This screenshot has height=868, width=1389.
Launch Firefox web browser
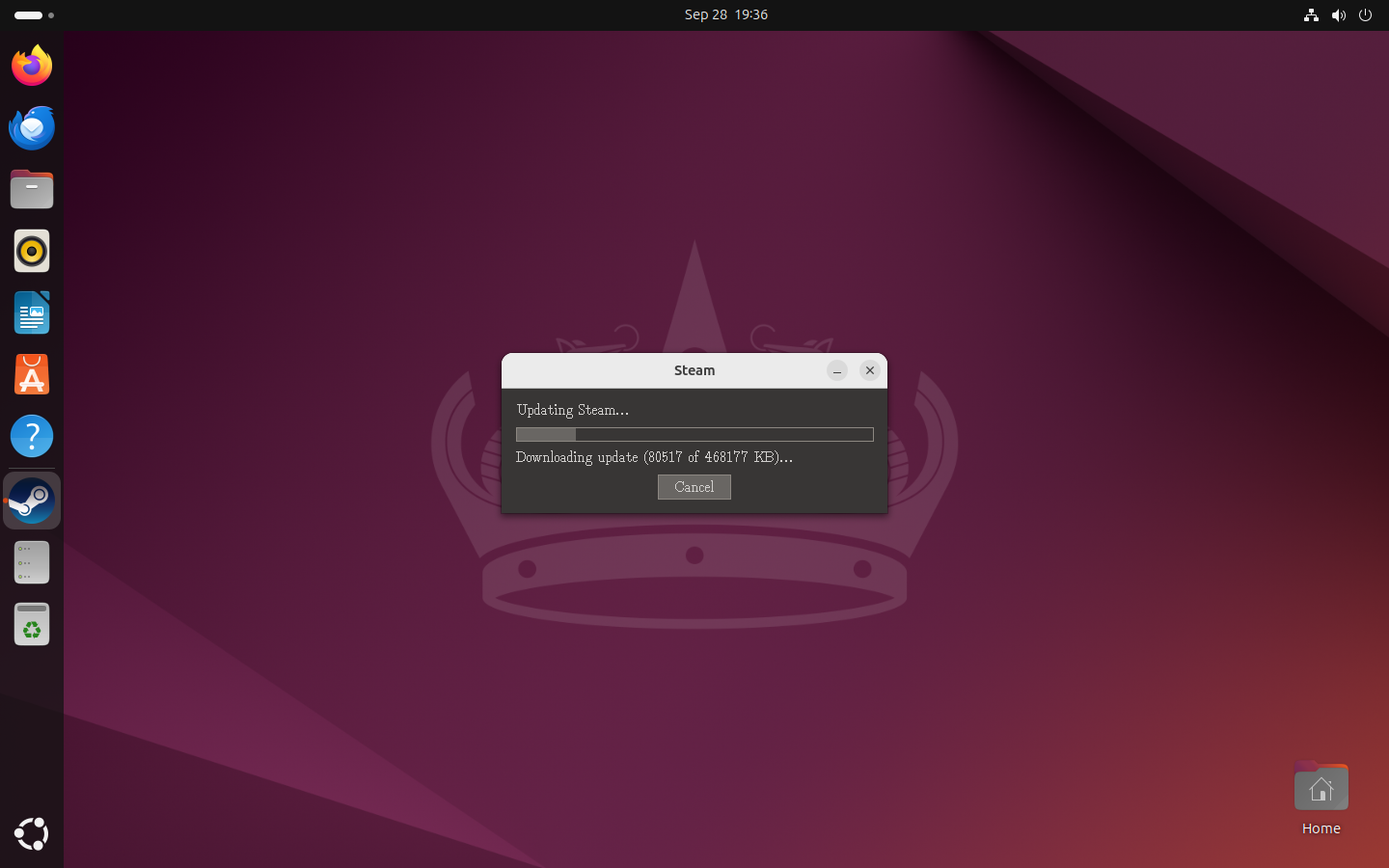[32, 66]
